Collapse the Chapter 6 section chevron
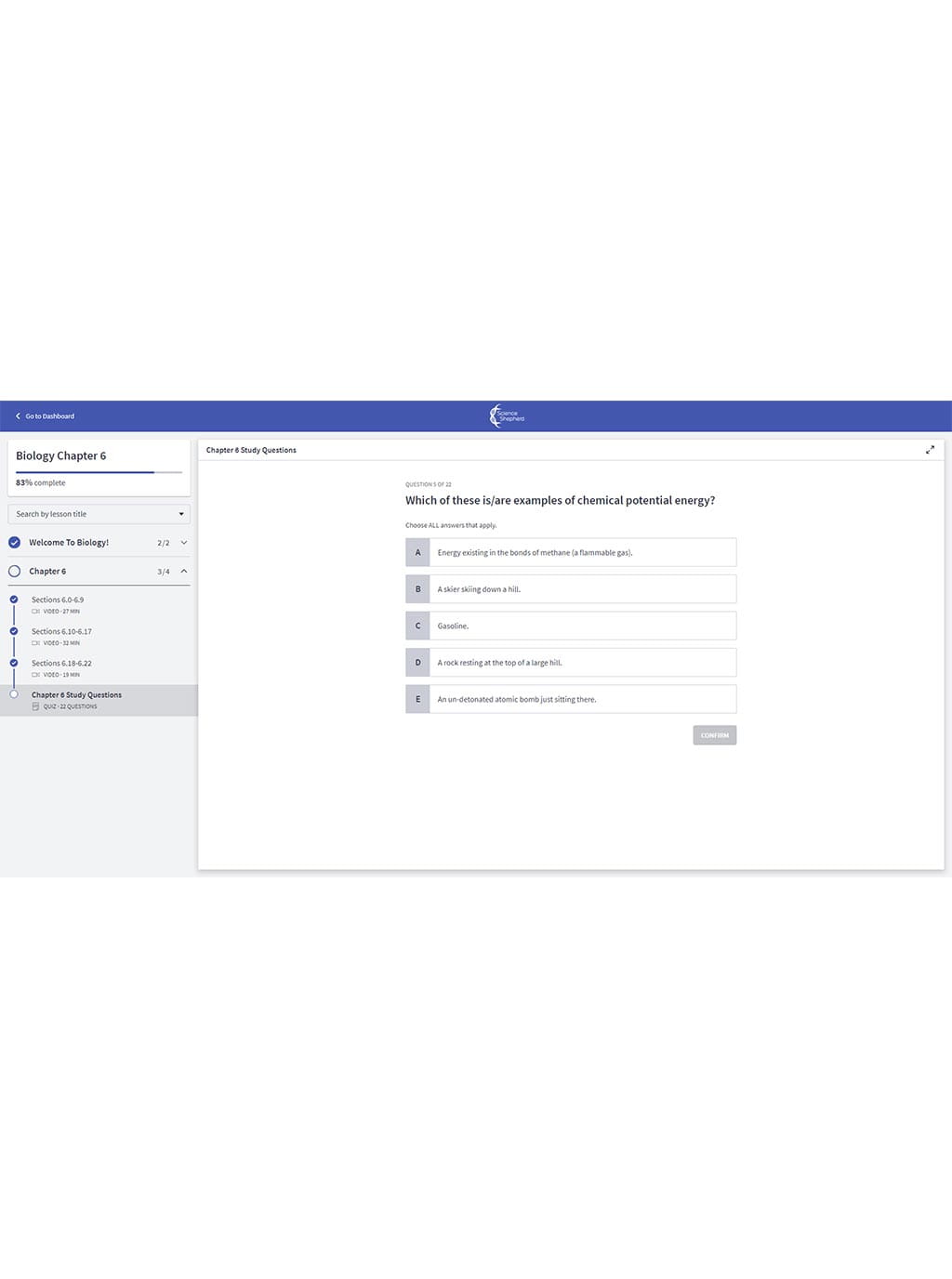Viewport: 952px width, 1279px height. point(184,572)
